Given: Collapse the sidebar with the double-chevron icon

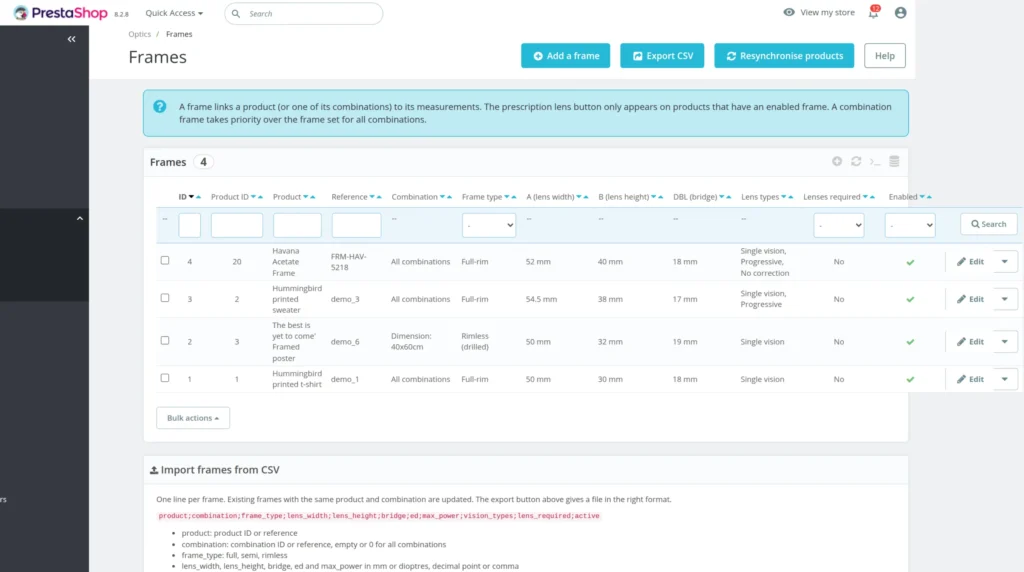Looking at the screenshot, I should click(71, 39).
